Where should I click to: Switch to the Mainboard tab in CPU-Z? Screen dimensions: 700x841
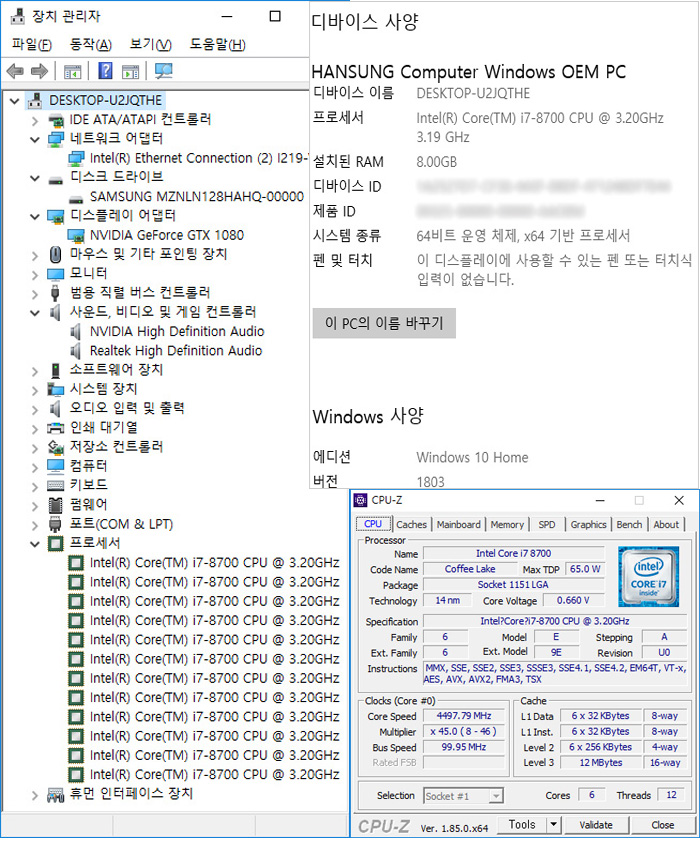[459, 525]
